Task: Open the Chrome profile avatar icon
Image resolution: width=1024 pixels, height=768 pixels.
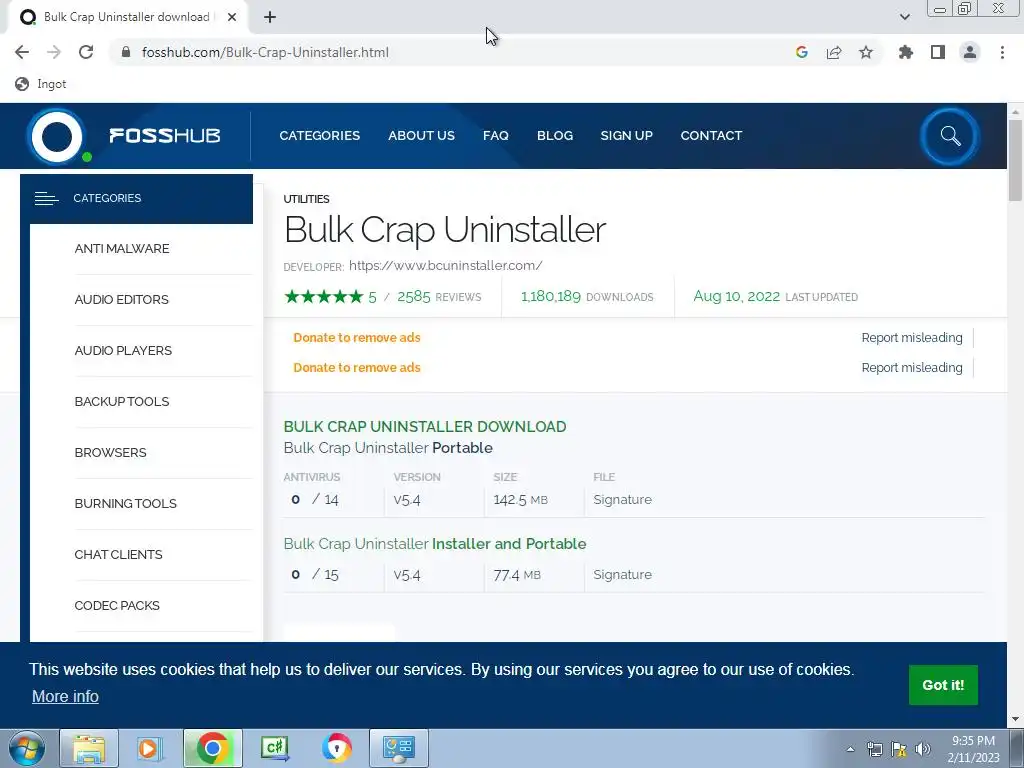Action: pos(970,52)
